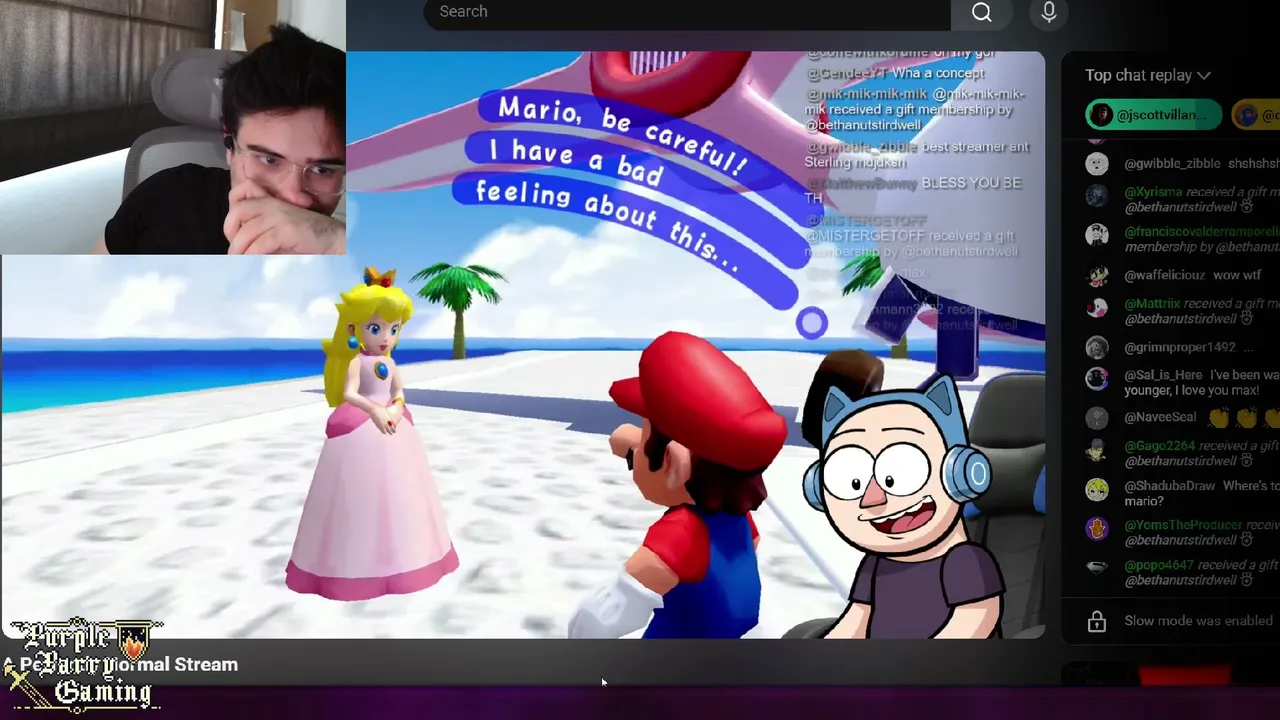Click the @waffeliciouz username in chat

(x=1167, y=275)
